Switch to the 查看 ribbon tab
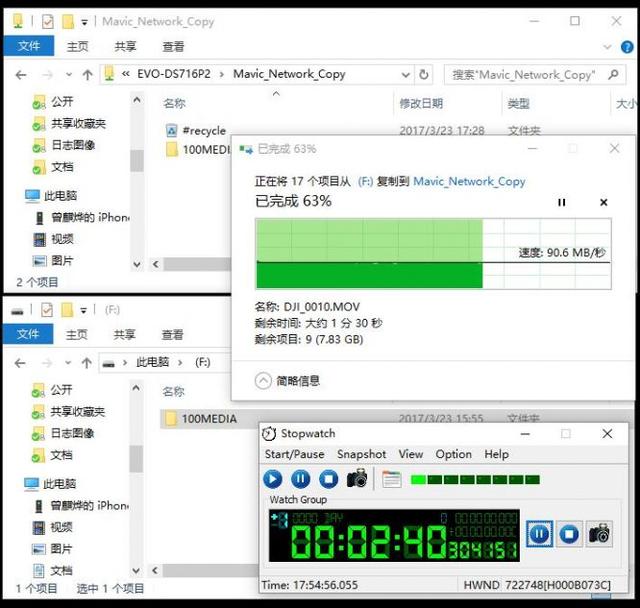640x608 pixels. point(173,46)
